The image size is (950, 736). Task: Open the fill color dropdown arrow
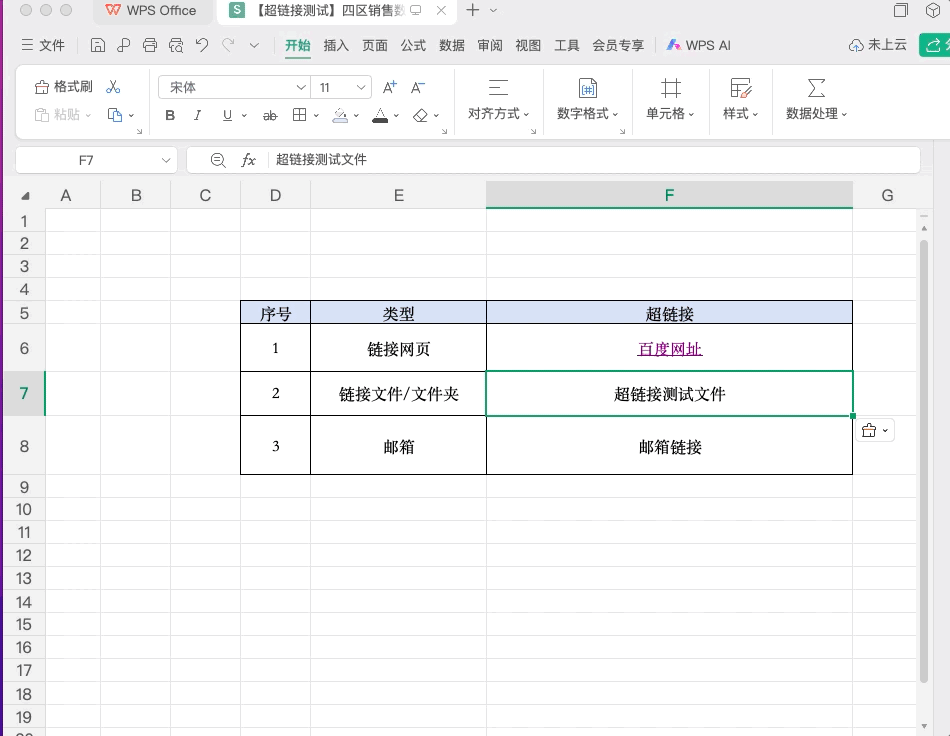[356, 115]
